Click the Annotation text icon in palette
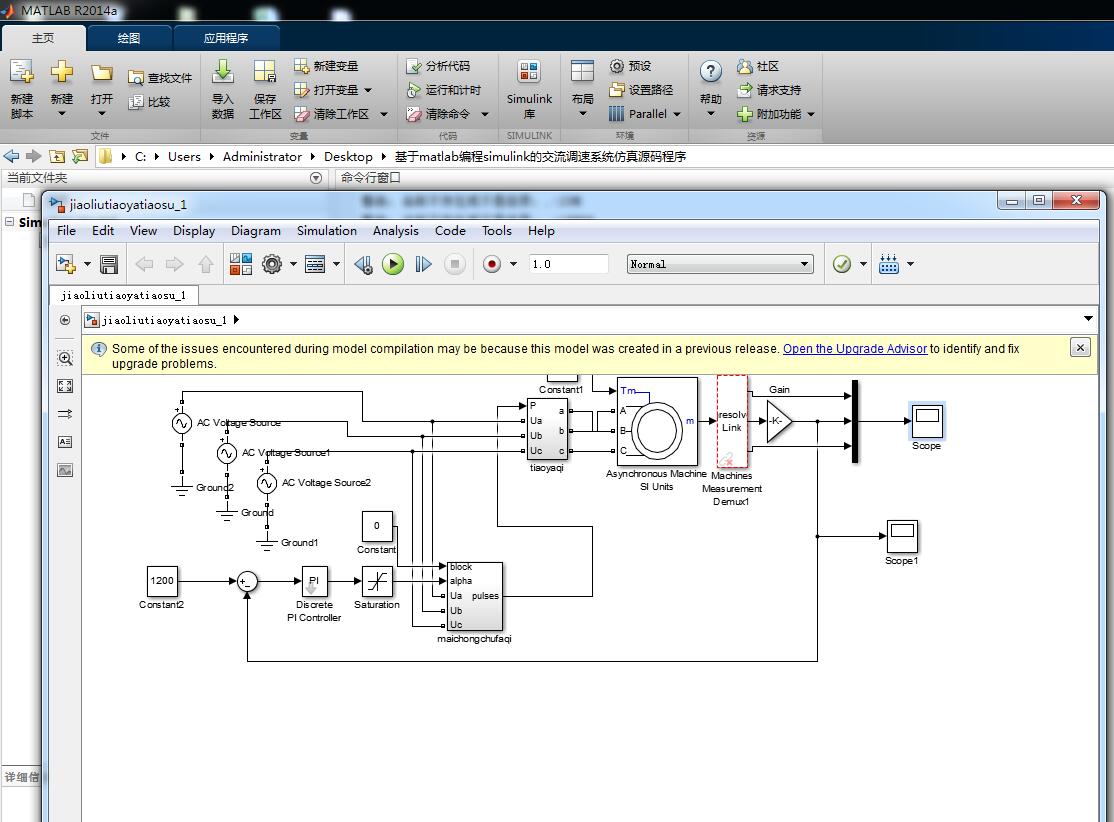This screenshot has width=1114, height=822. click(x=65, y=442)
